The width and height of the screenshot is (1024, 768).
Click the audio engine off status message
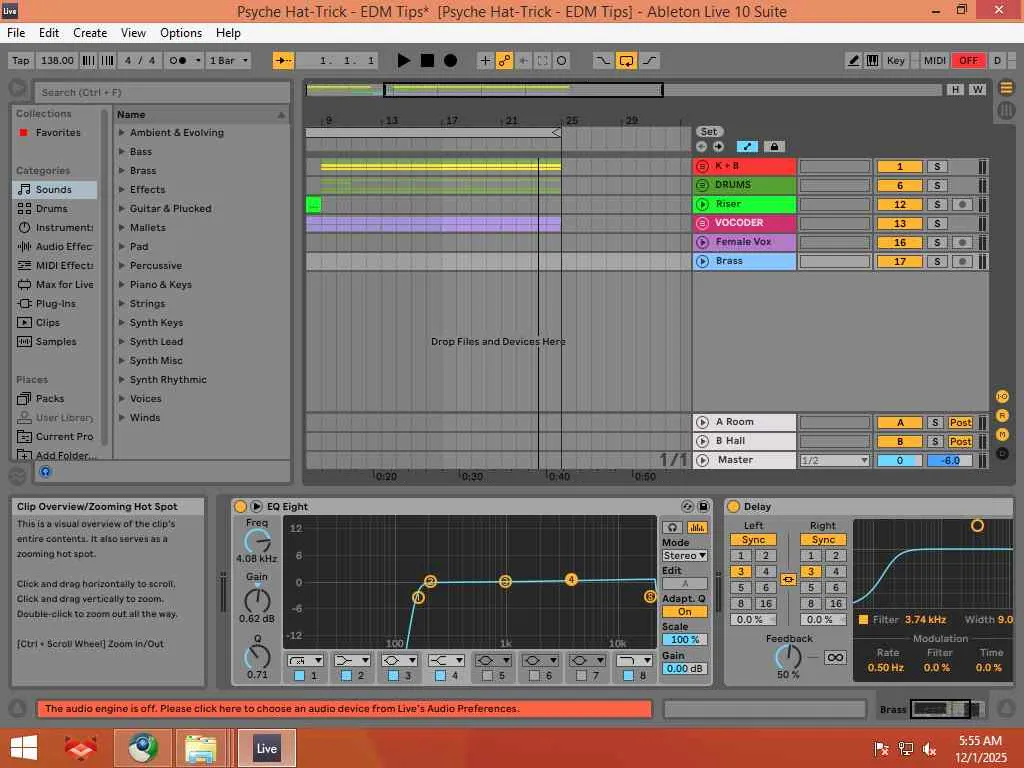coord(345,709)
